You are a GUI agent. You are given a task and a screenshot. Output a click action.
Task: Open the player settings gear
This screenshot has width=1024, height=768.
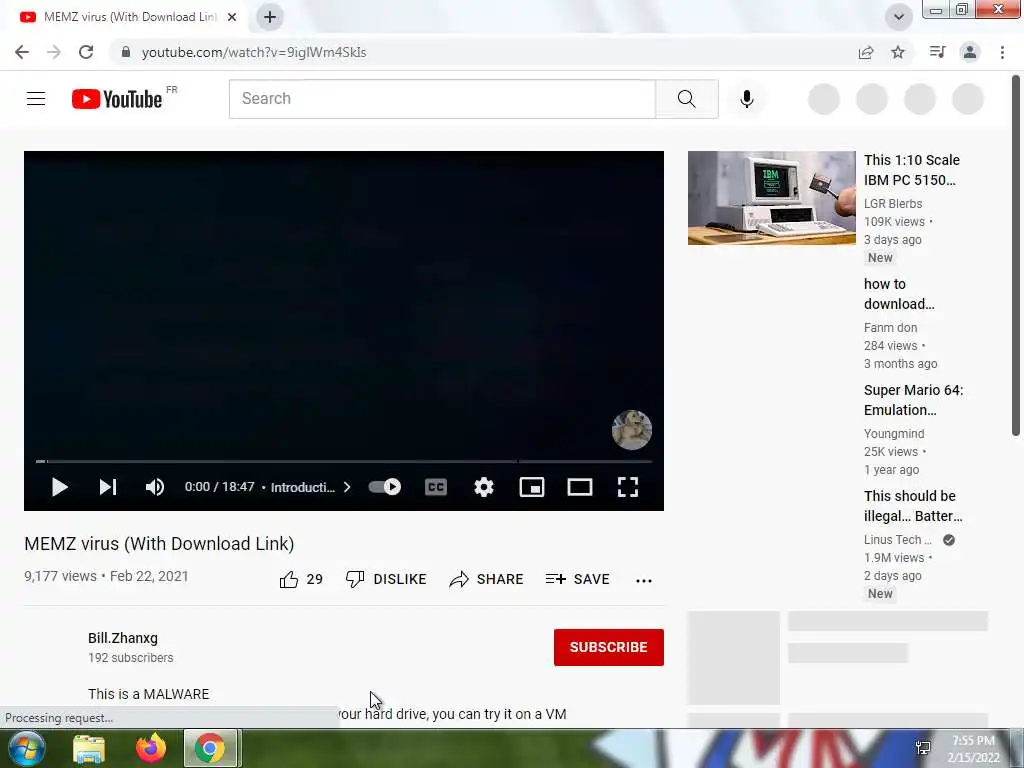(484, 487)
